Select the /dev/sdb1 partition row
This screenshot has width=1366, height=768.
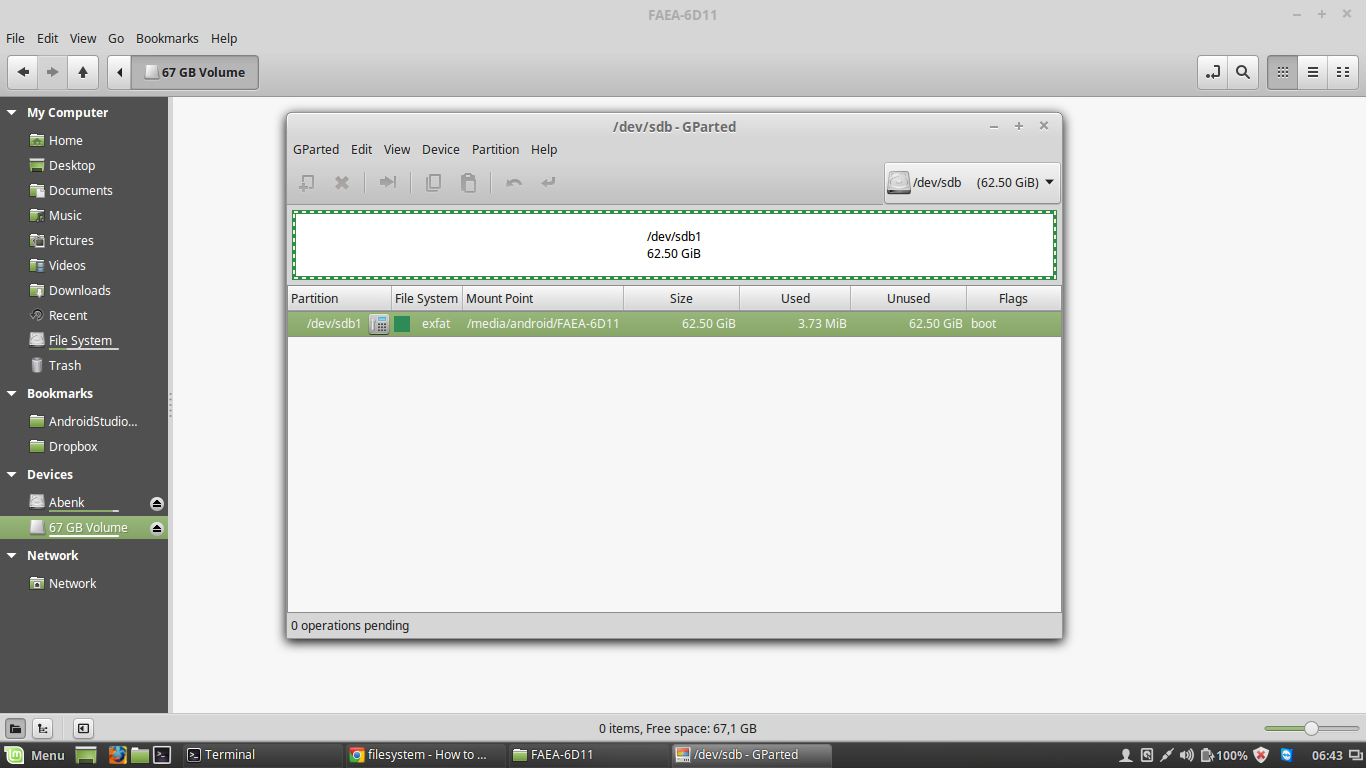pos(674,324)
